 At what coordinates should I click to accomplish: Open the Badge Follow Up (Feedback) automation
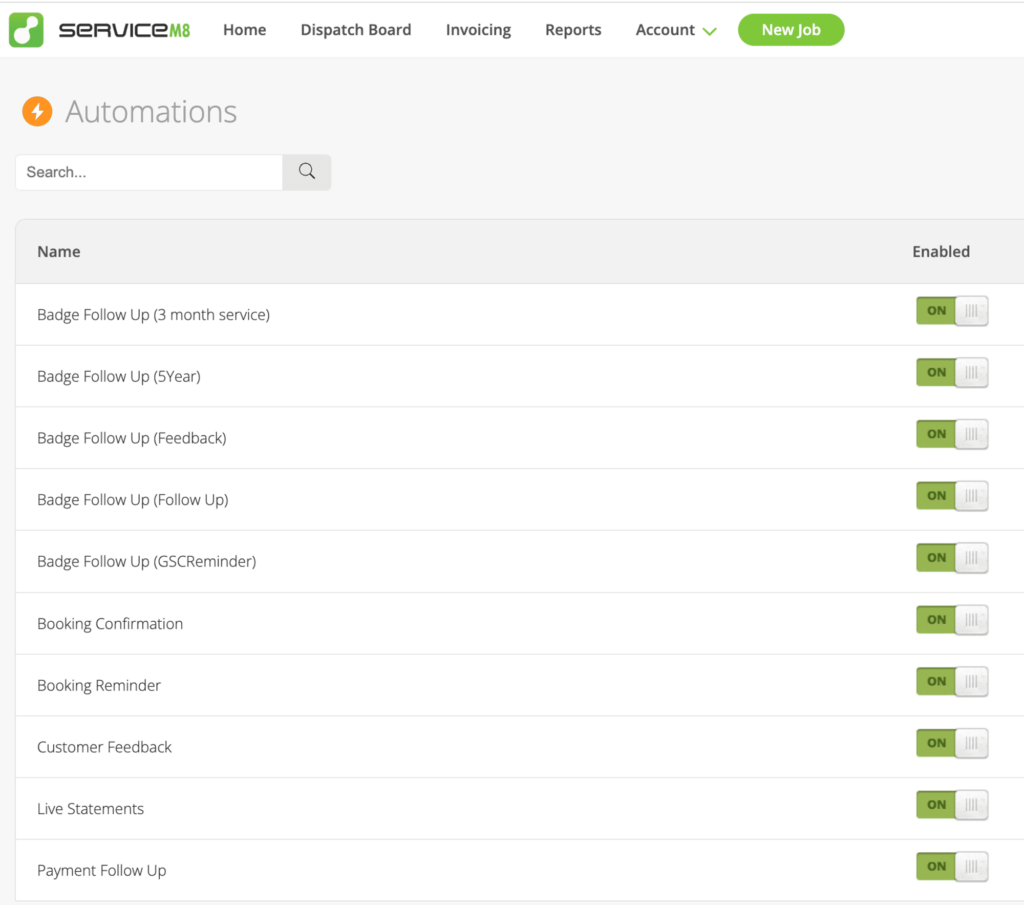tap(132, 438)
